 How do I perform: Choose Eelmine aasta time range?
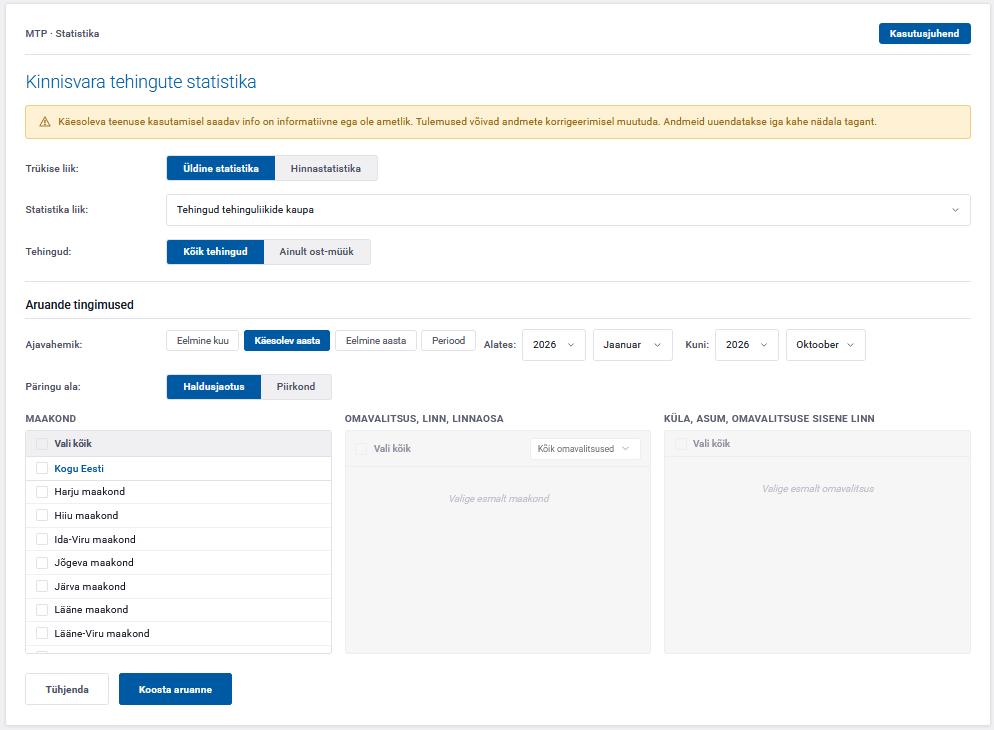(x=376, y=340)
